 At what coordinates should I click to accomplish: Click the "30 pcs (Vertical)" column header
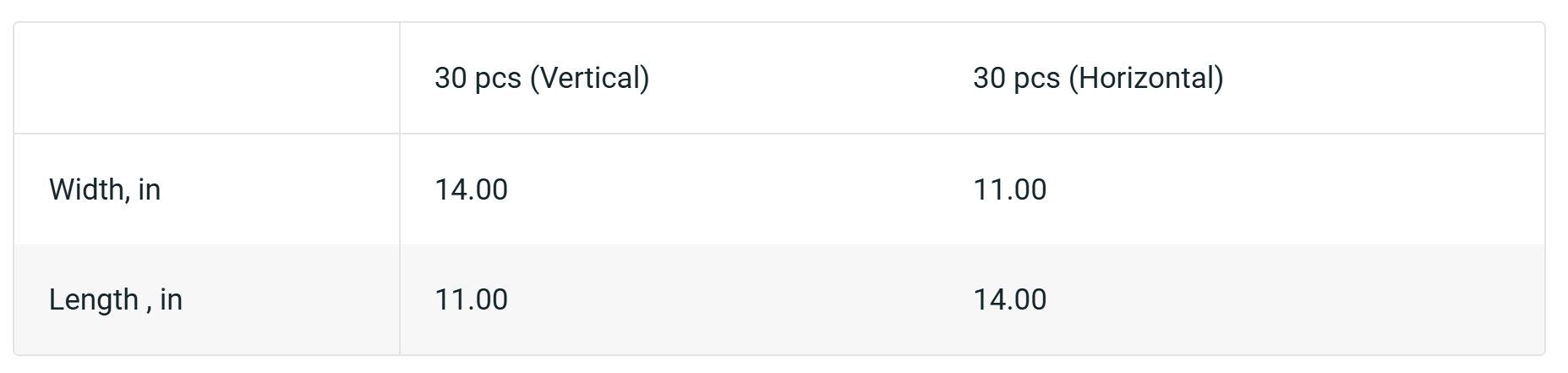tap(542, 78)
